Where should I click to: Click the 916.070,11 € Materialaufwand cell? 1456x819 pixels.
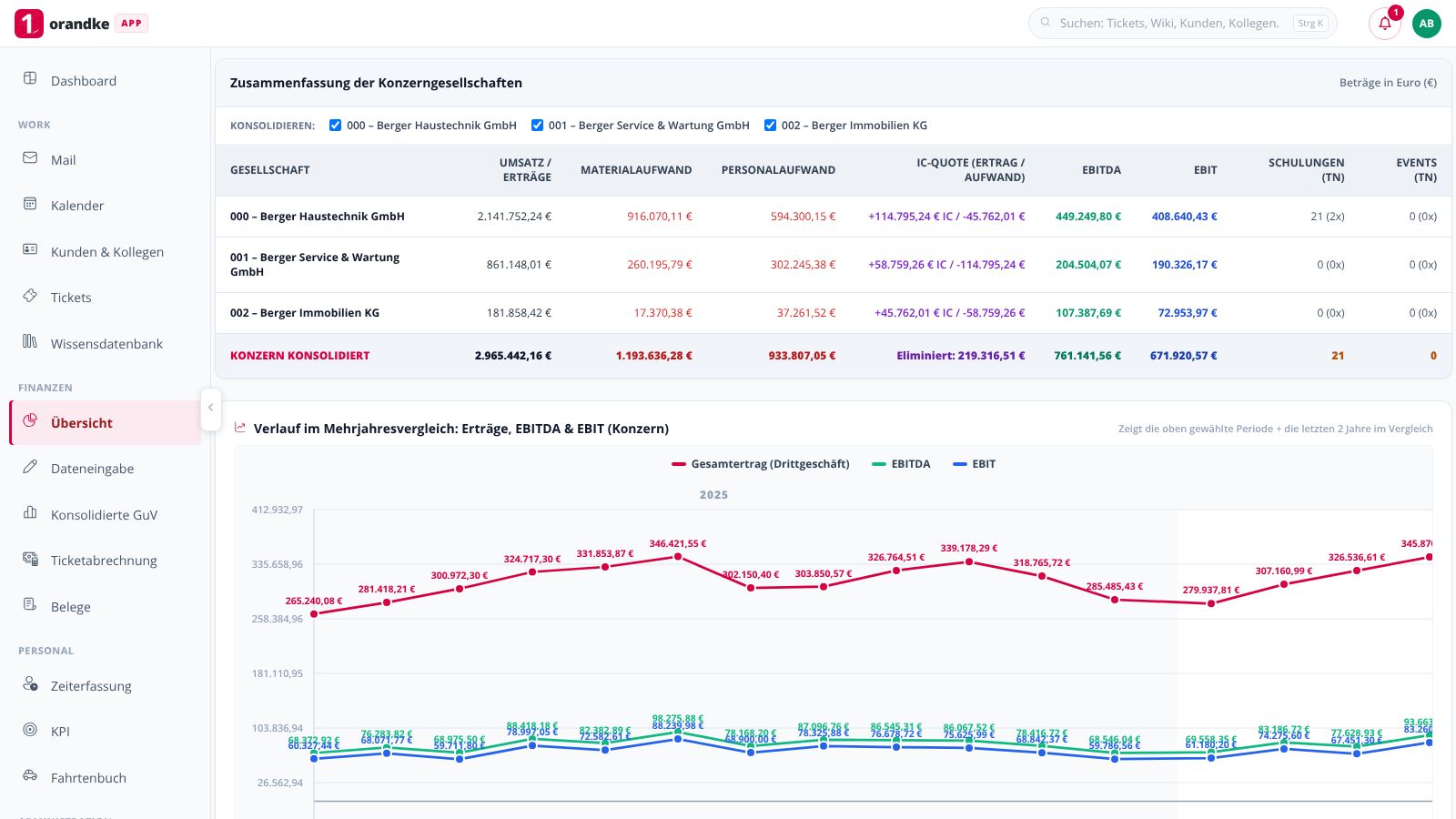coord(660,217)
